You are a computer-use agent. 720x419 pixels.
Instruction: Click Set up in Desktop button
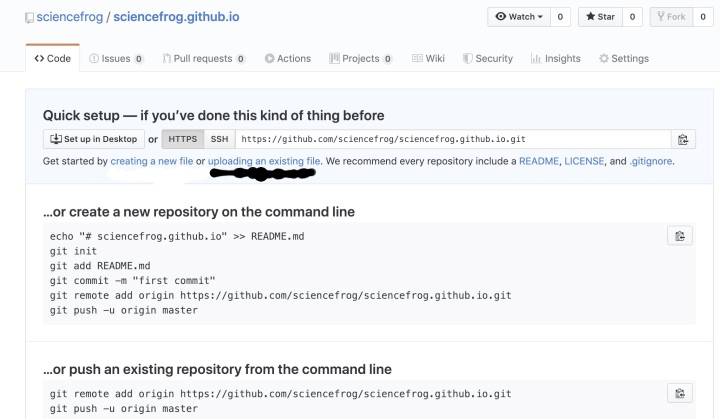pyautogui.click(x=94, y=139)
